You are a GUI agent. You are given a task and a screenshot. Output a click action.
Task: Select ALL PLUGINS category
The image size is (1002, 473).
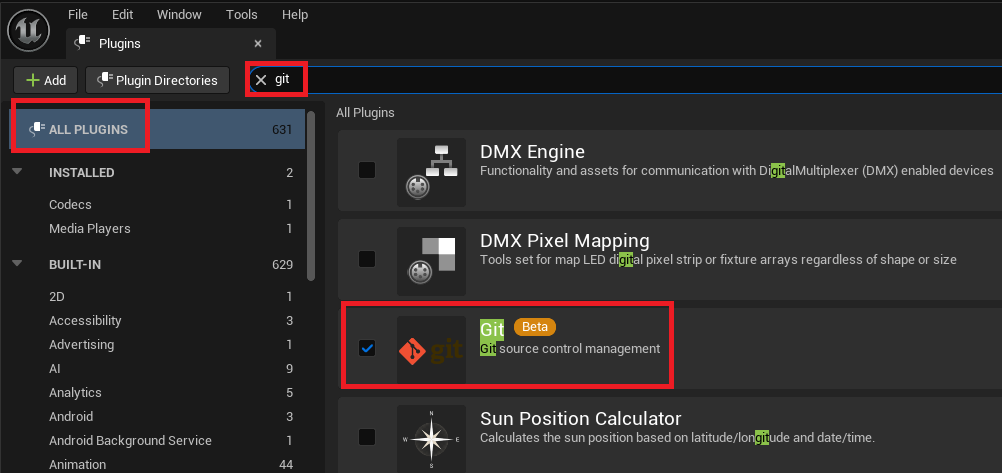click(157, 129)
